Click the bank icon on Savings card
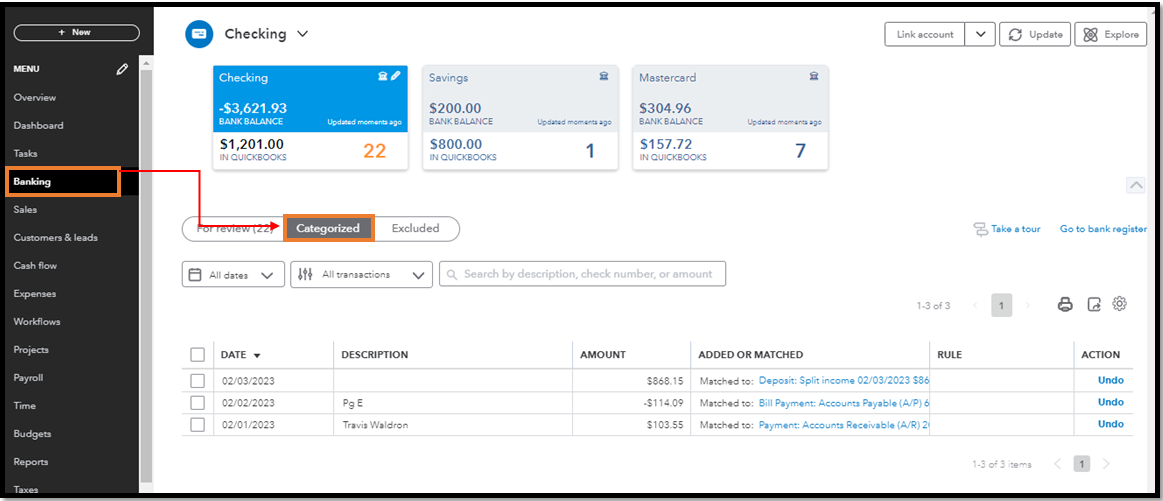Viewport: 1163px width, 501px height. point(604,76)
